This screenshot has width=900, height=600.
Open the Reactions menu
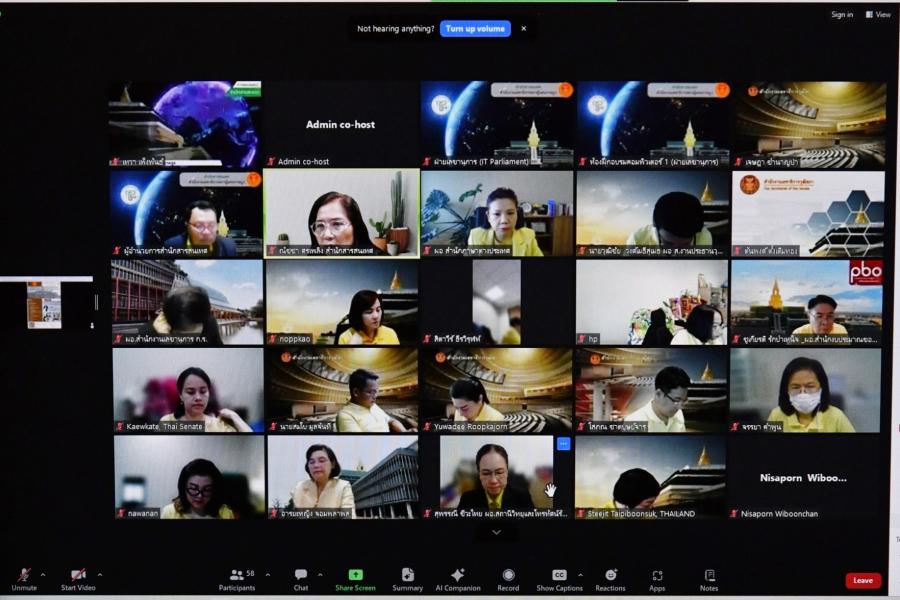pos(610,579)
